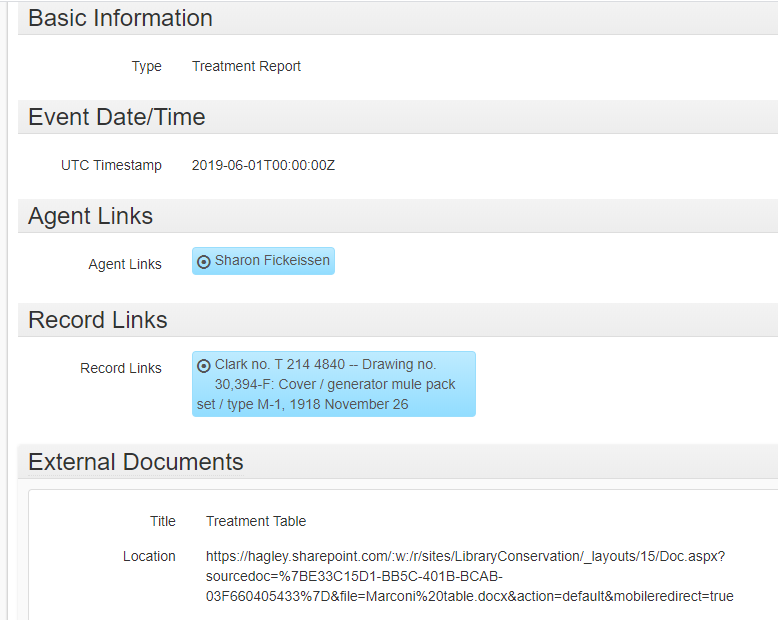778x620 pixels.
Task: Click the Agent Links field label
Action: coord(125,264)
